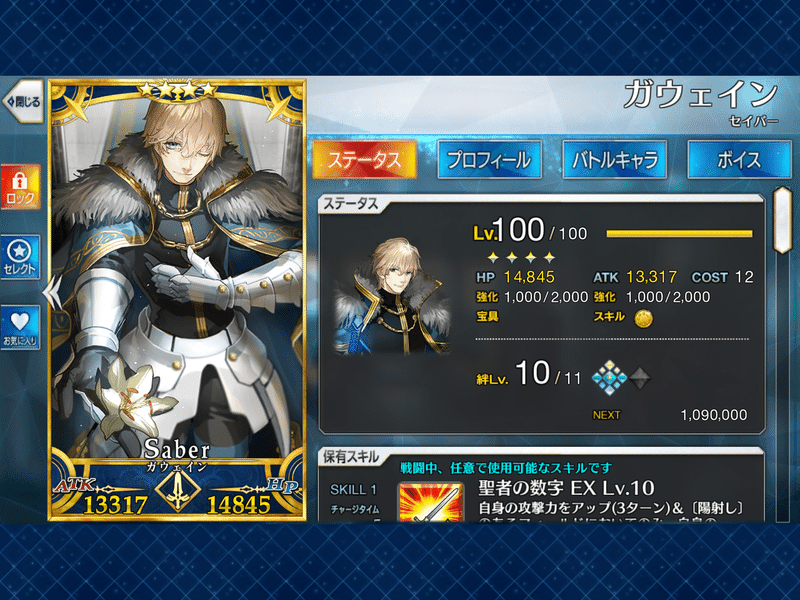Click the 閉じる back arrow button

pyautogui.click(x=23, y=102)
